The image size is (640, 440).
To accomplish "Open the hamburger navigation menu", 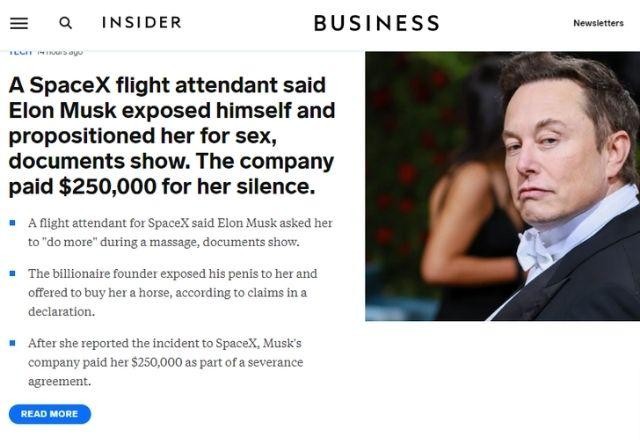I will (x=19, y=22).
